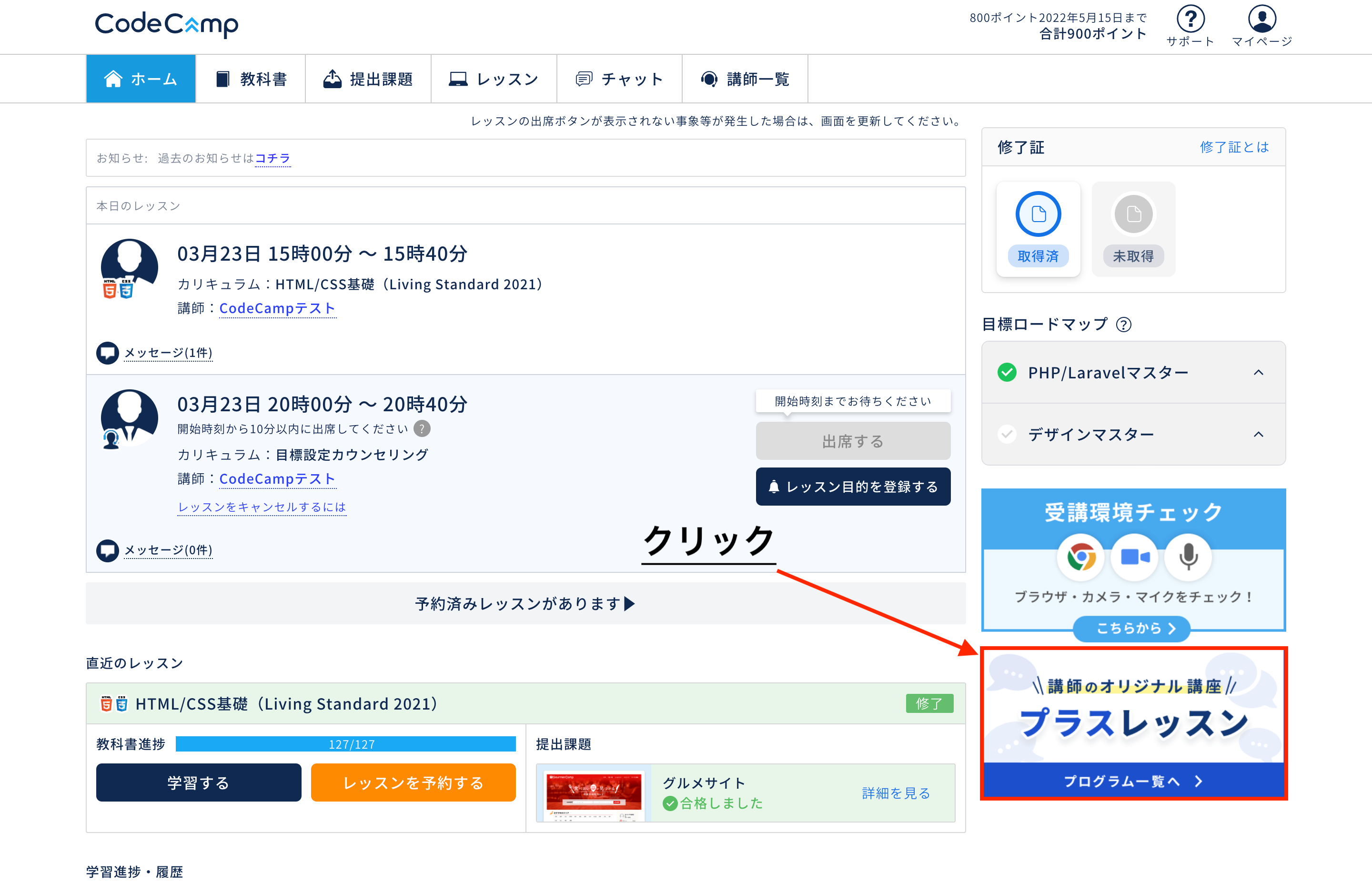Click the help icon beside attendance notice

[422, 429]
